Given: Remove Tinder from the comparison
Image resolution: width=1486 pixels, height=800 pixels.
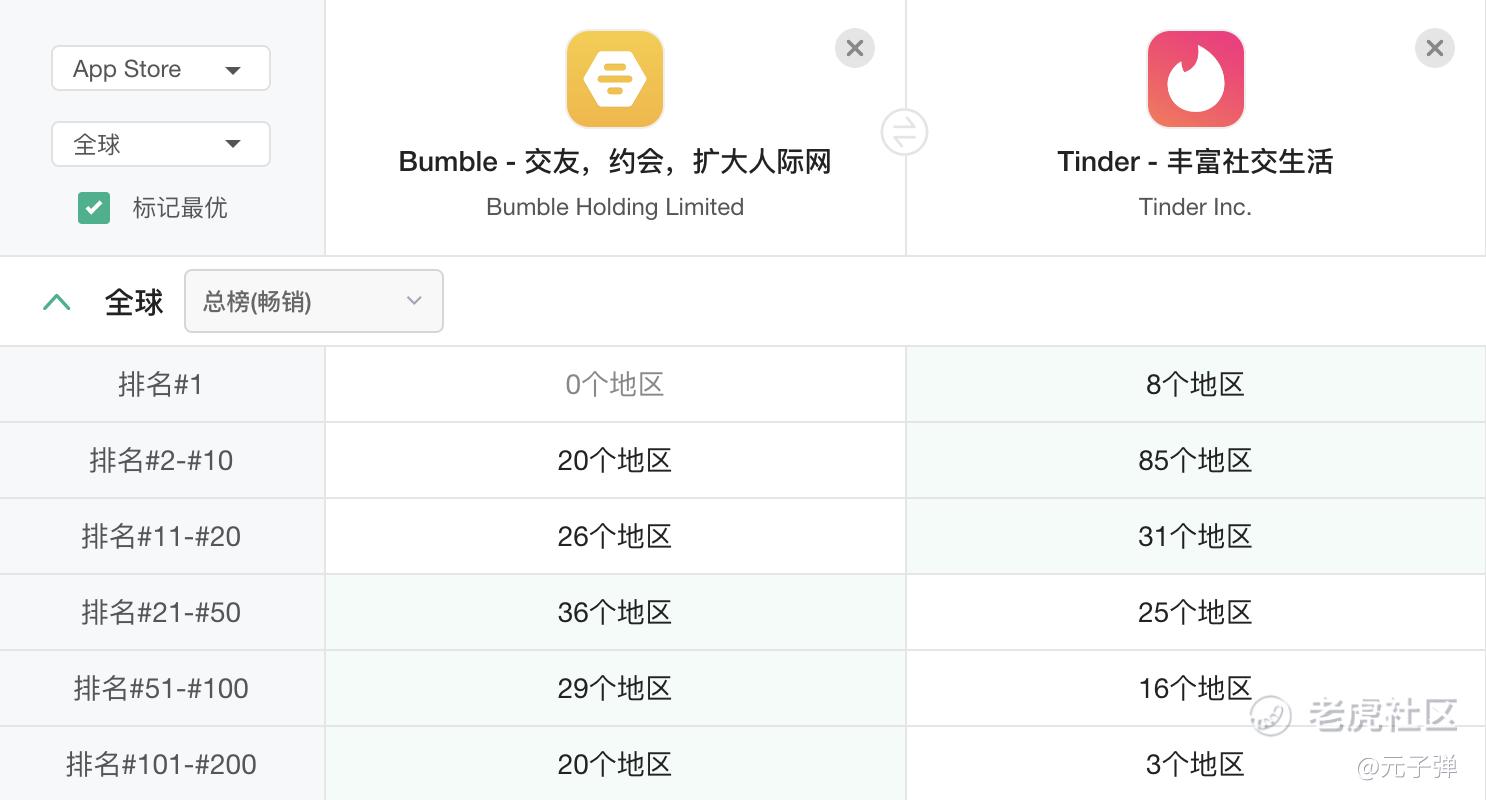Looking at the screenshot, I should [1435, 48].
